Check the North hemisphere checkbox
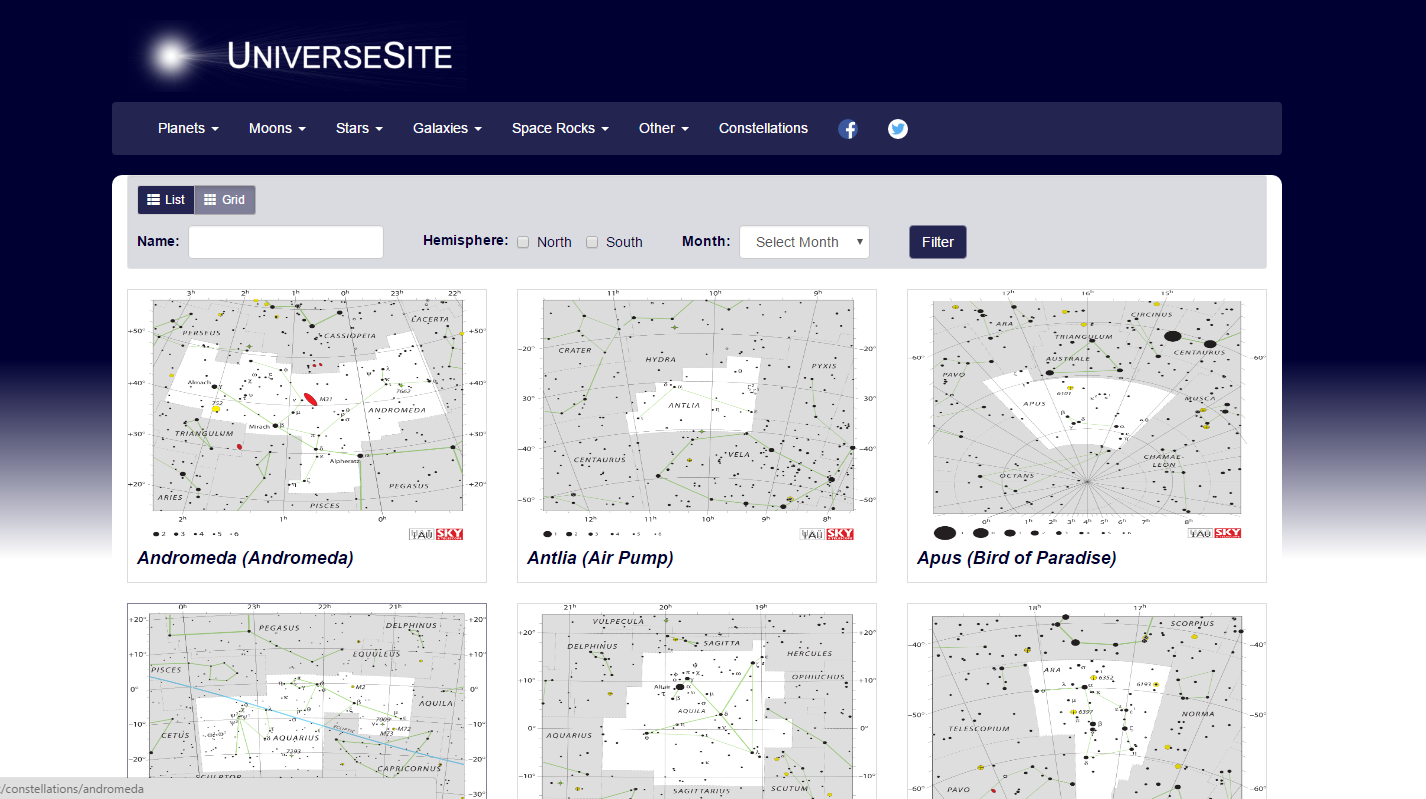Viewport: 1426px width, 799px height. [x=523, y=242]
